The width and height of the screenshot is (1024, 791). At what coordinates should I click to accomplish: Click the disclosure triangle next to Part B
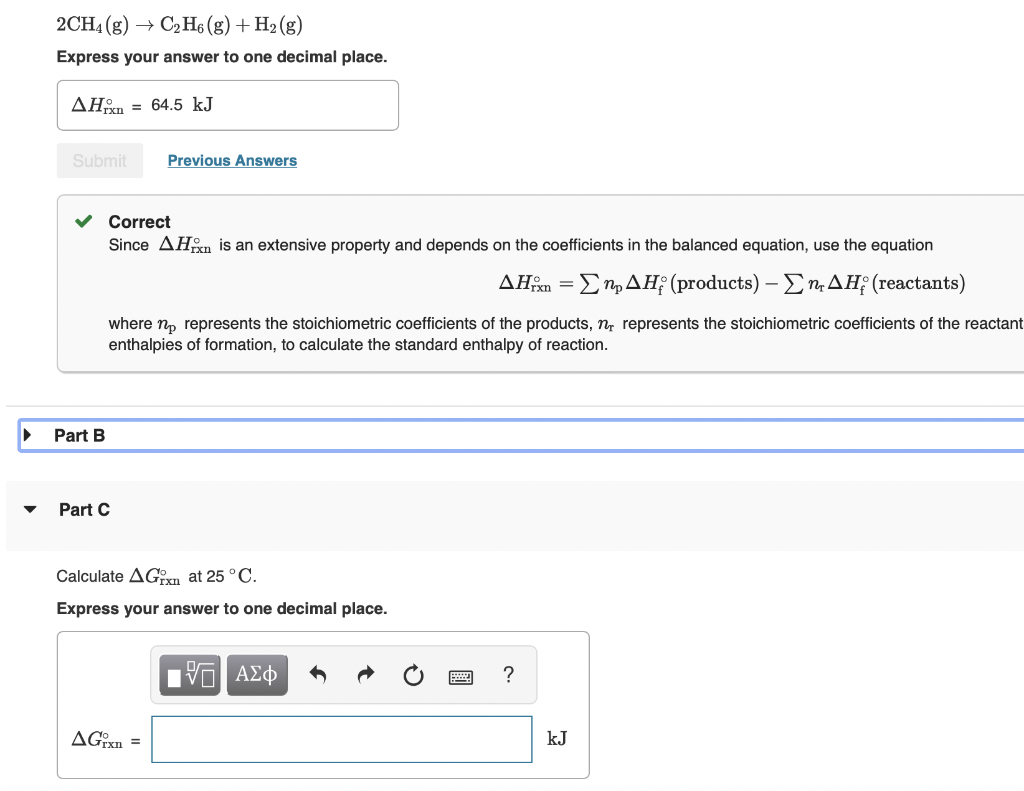(x=27, y=435)
